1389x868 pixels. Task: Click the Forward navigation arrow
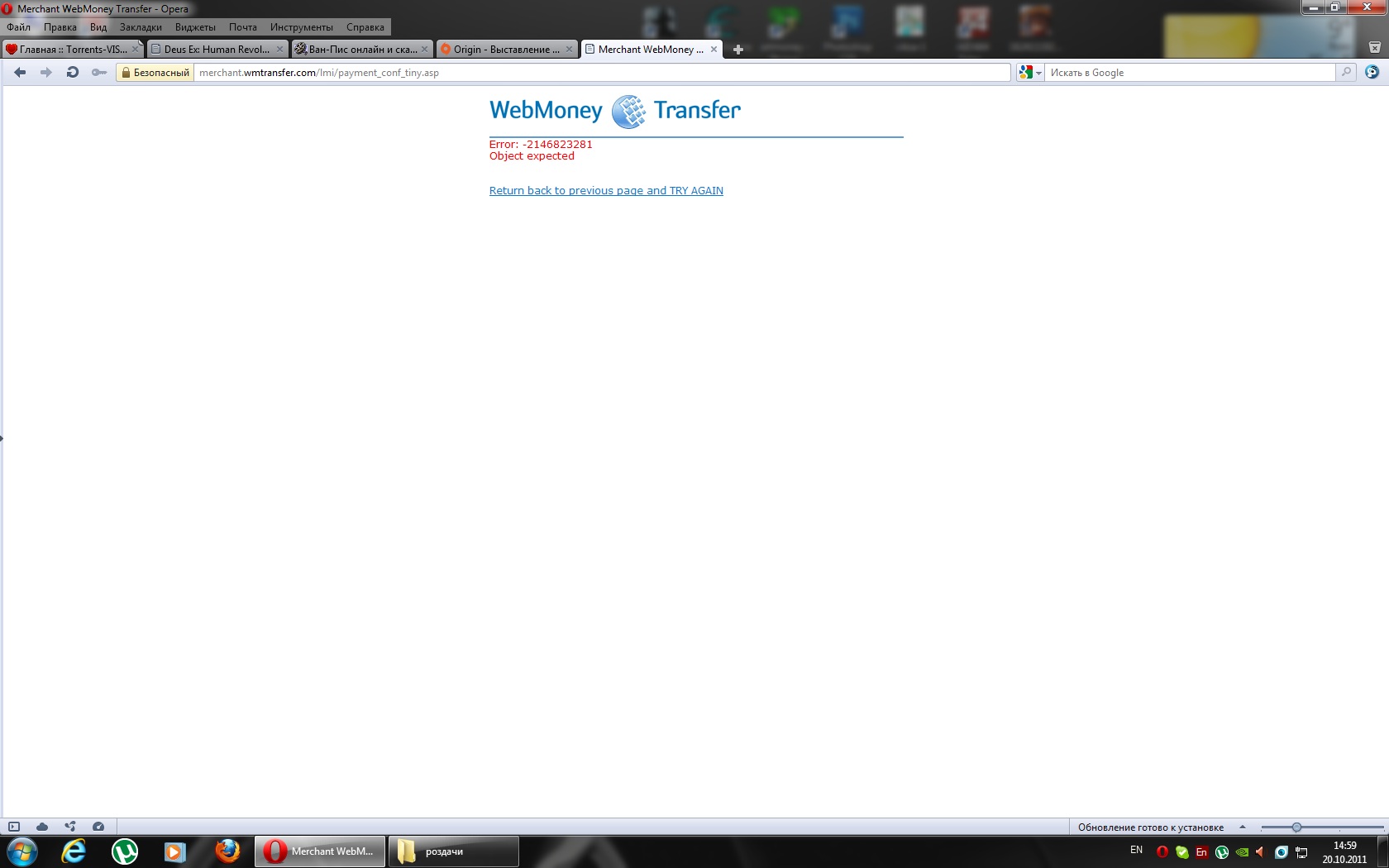click(x=46, y=73)
